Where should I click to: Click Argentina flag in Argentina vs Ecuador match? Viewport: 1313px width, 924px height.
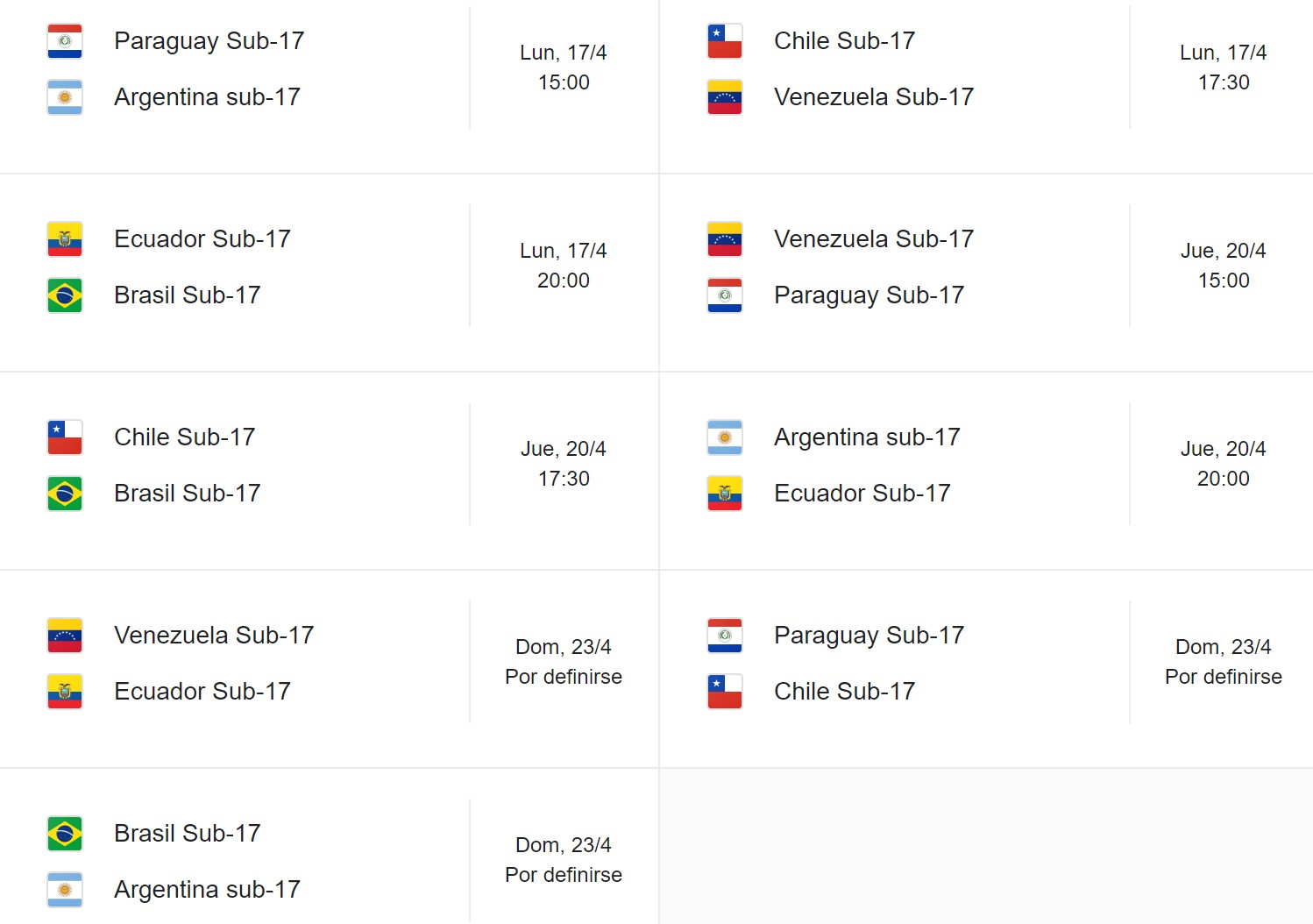coord(725,437)
